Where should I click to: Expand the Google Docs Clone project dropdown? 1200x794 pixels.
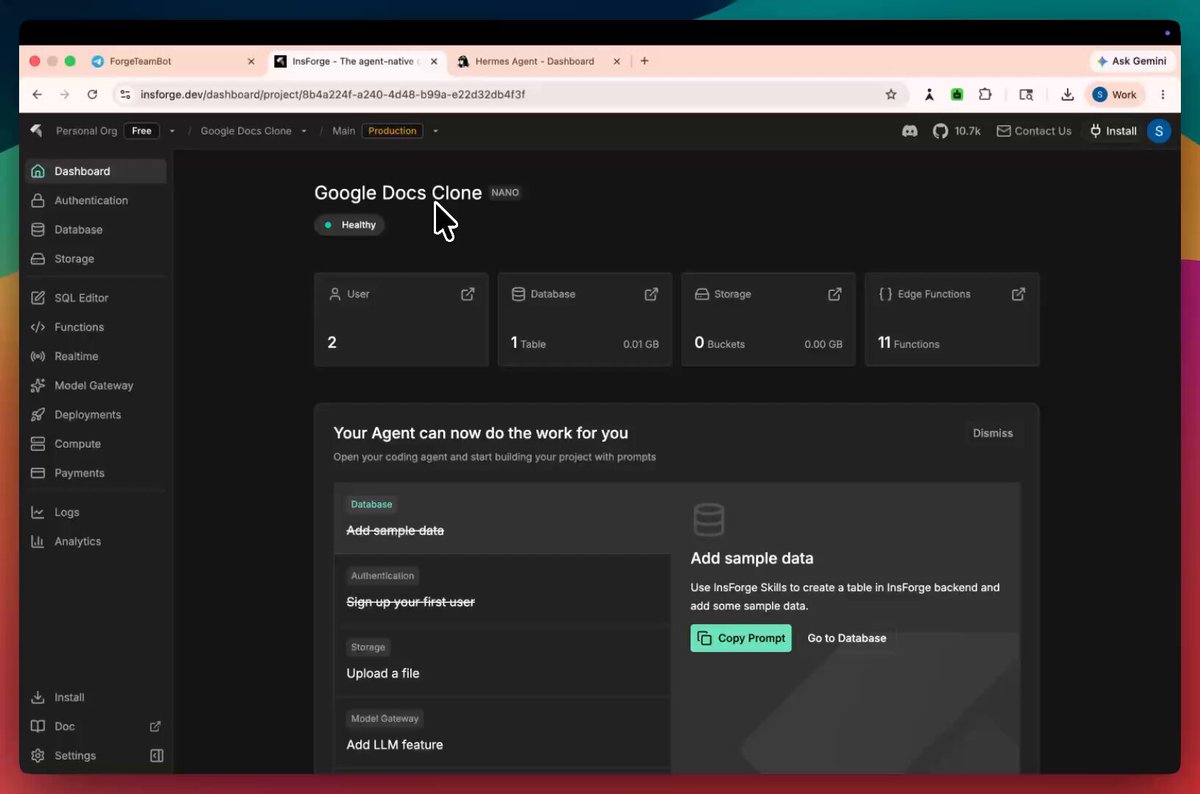tap(304, 131)
